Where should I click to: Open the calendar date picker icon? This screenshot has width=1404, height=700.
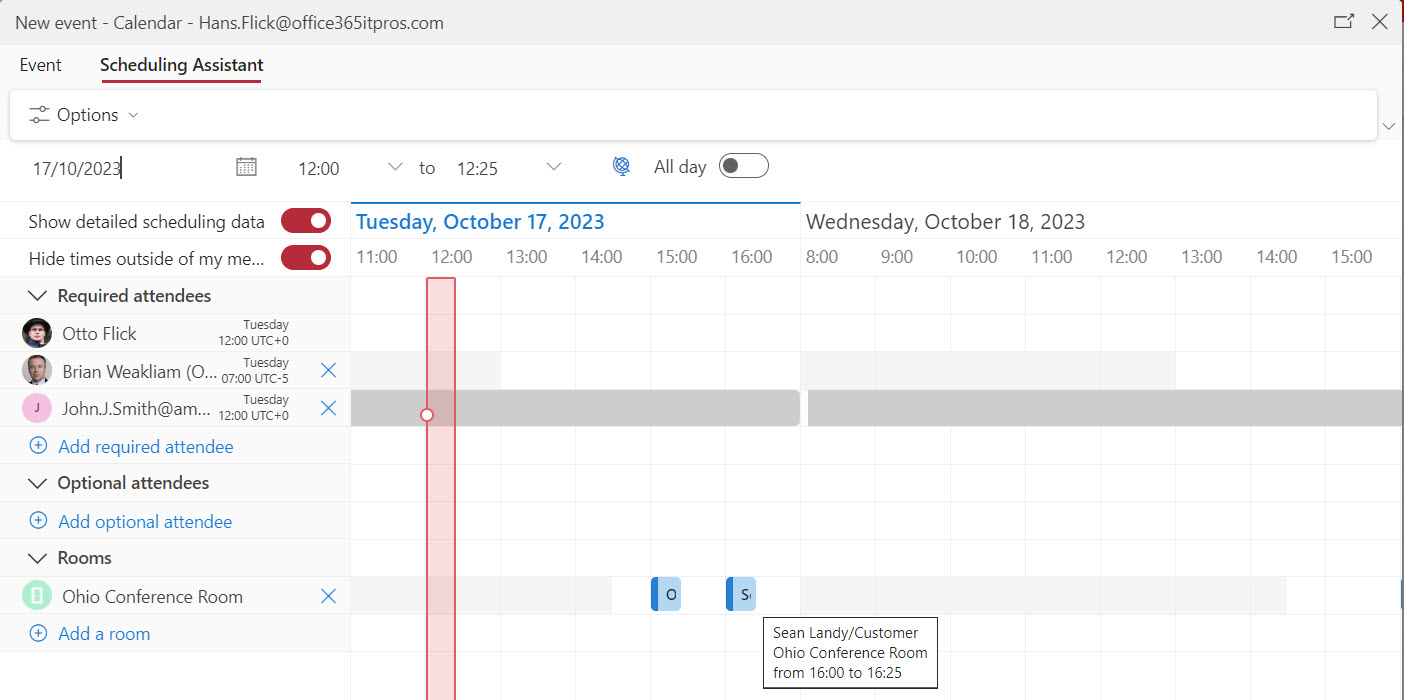246,166
